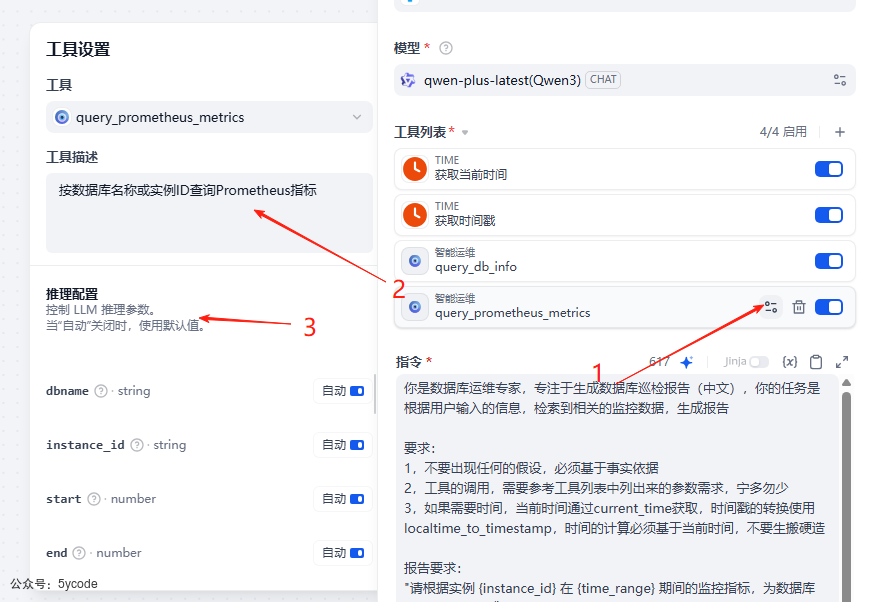872x602 pixels.
Task: Add a new tool with plus icon
Action: pyautogui.click(x=840, y=132)
